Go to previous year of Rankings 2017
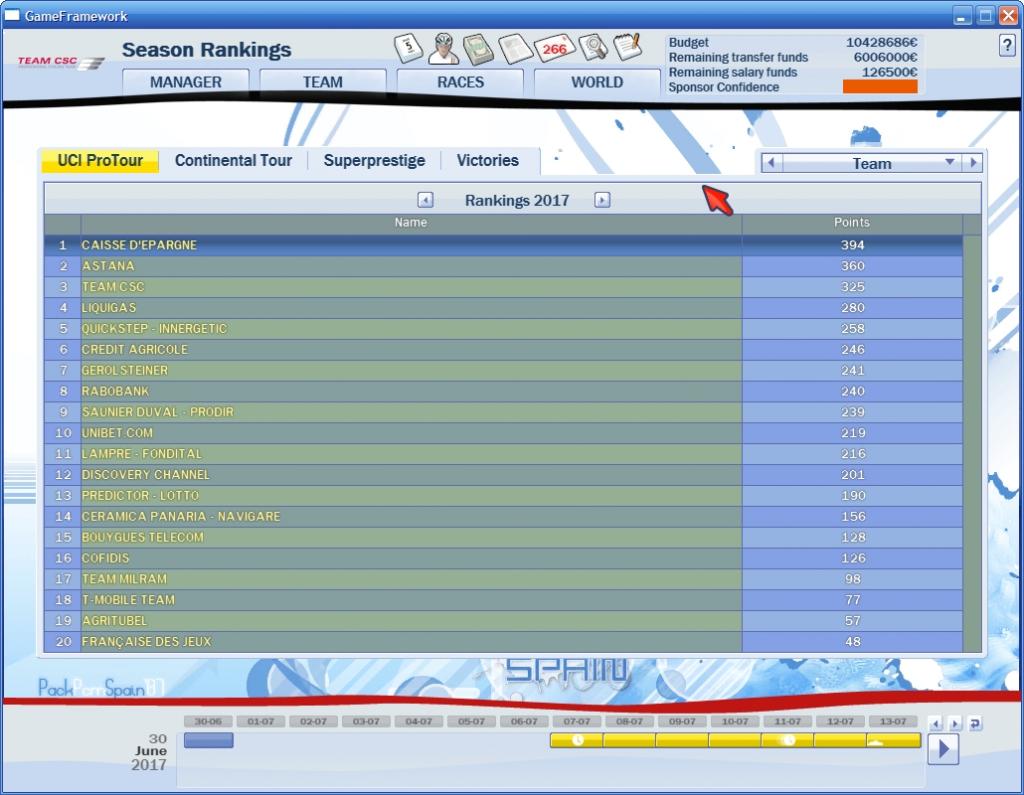 pyautogui.click(x=425, y=200)
